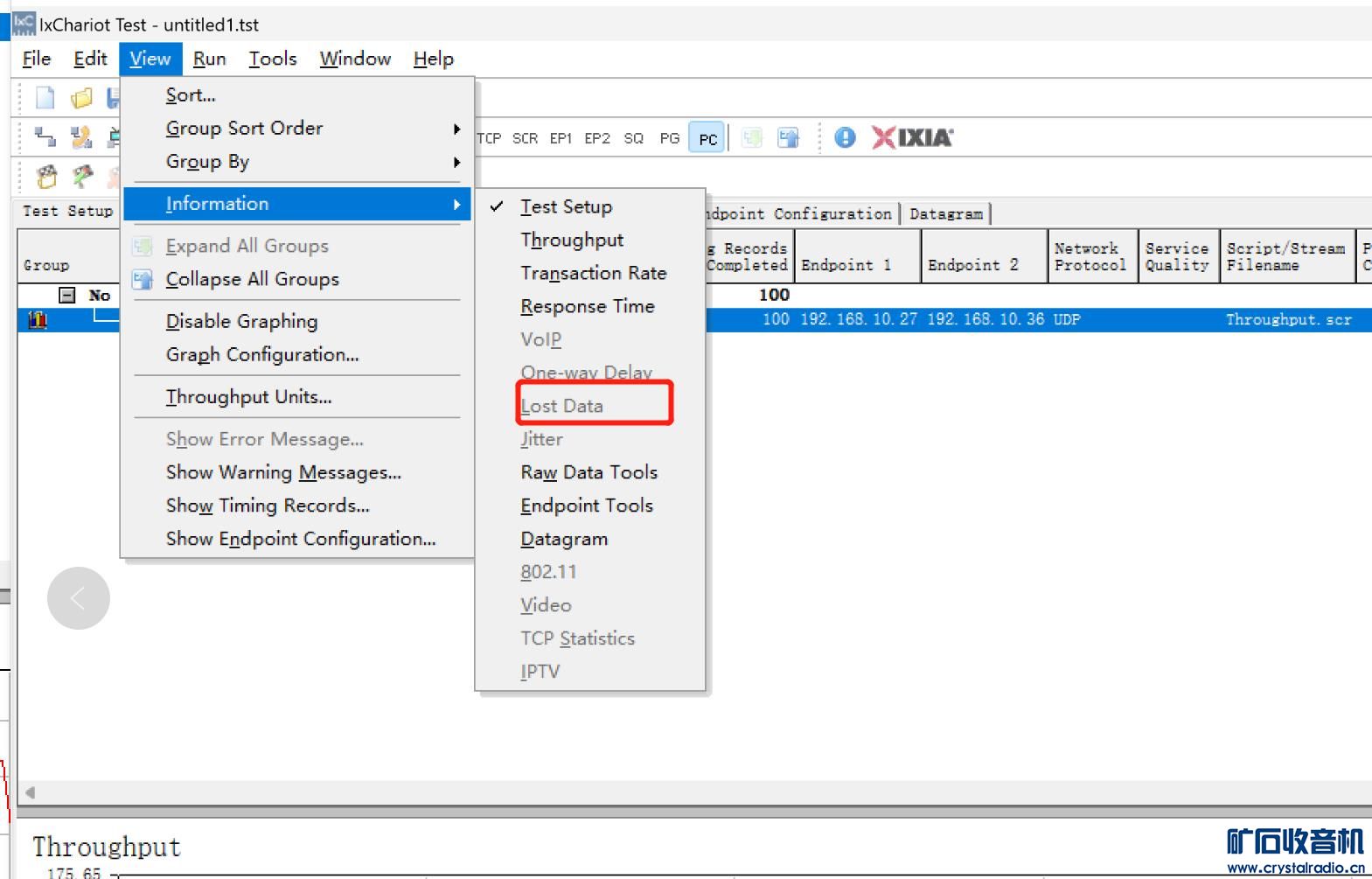Click the 192.168.10.36 endpoint cell
Viewport: 1372px width, 879px height.
tap(985, 320)
